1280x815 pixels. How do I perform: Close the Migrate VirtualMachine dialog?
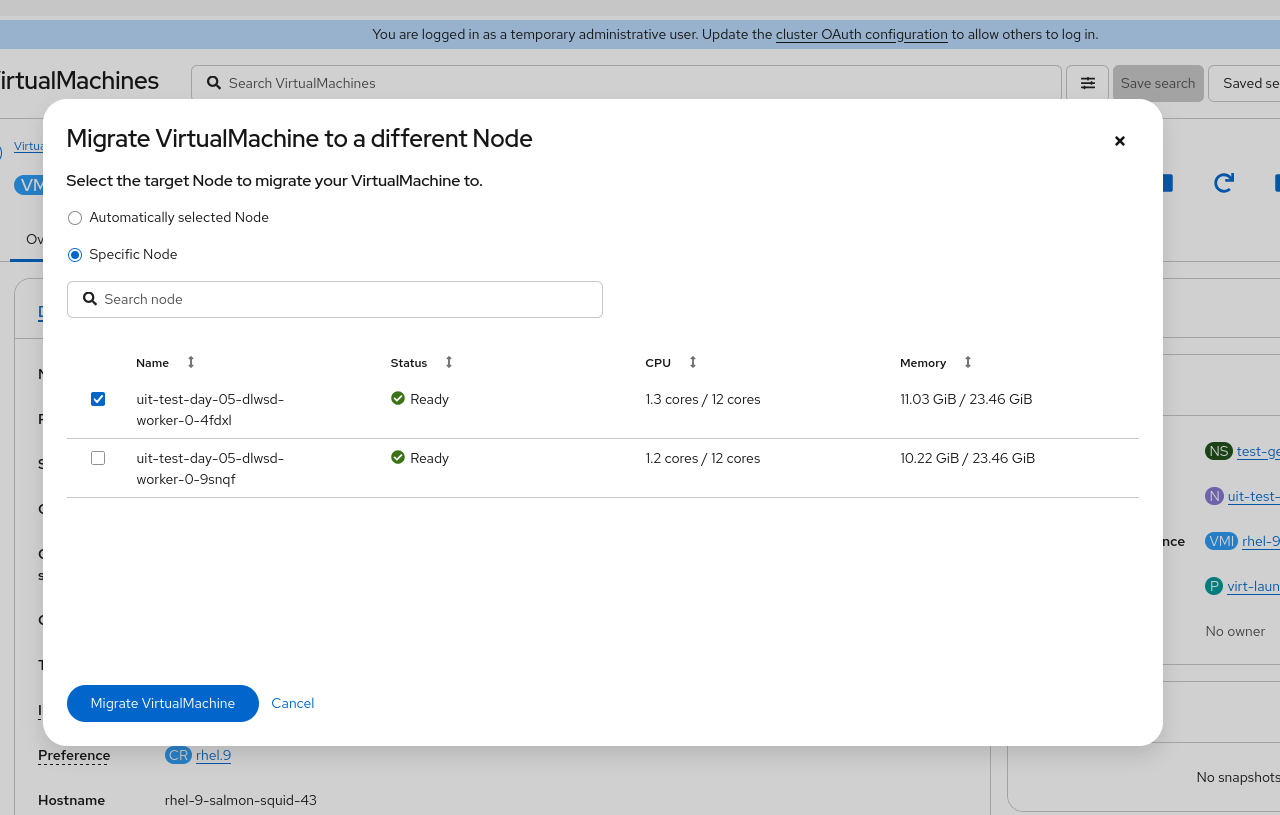tap(1120, 141)
